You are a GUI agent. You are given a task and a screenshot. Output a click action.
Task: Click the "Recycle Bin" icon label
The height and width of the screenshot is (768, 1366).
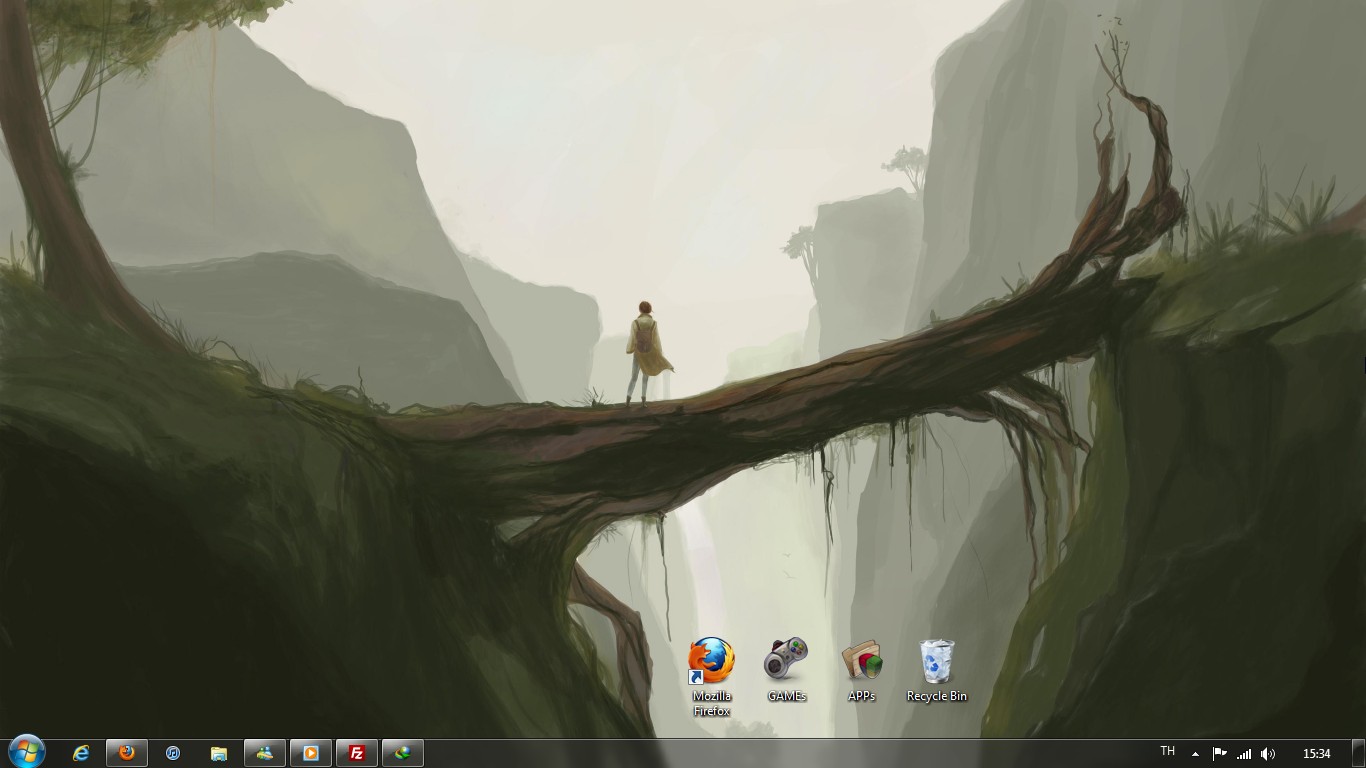tap(937, 696)
